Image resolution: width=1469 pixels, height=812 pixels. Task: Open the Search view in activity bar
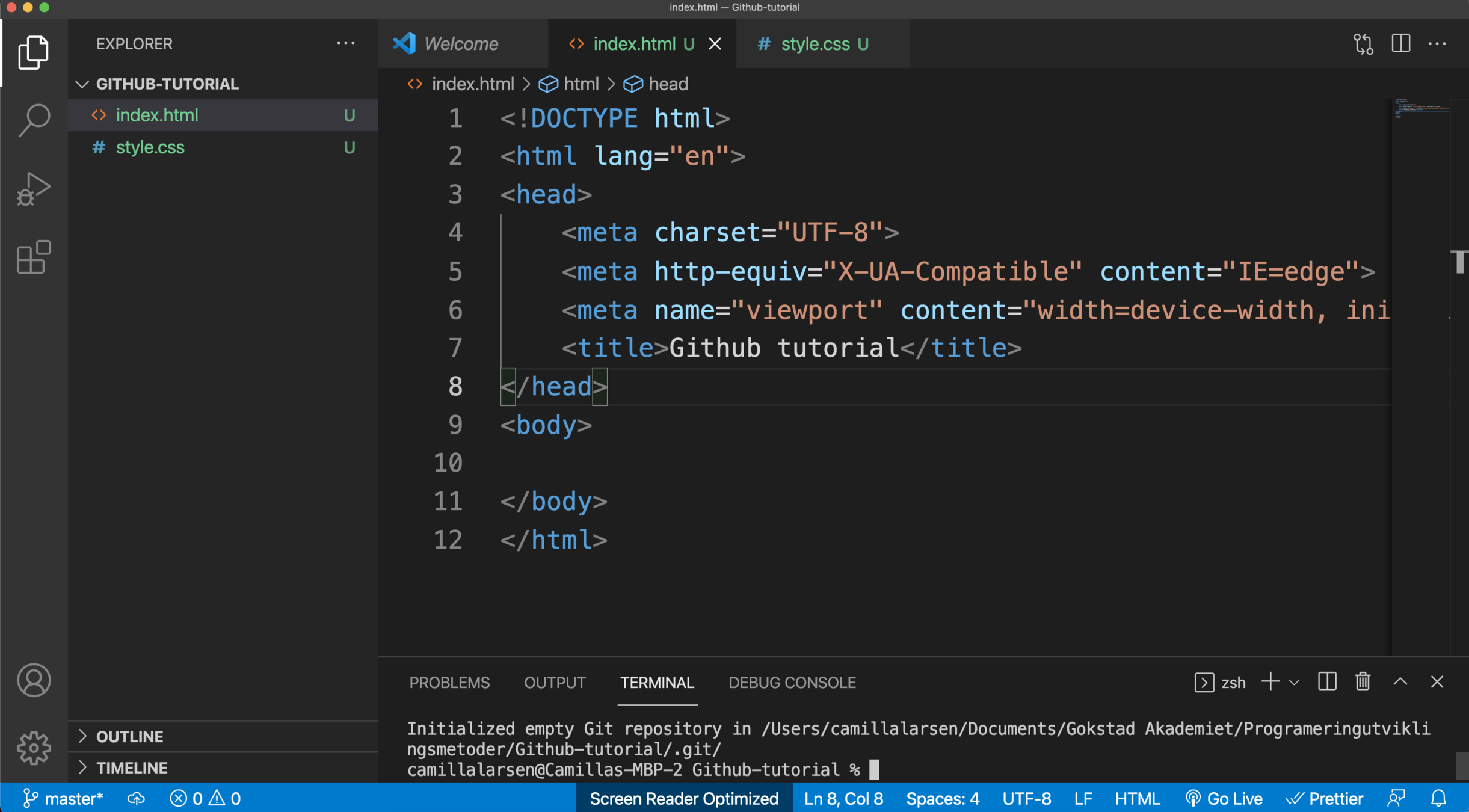tap(34, 120)
